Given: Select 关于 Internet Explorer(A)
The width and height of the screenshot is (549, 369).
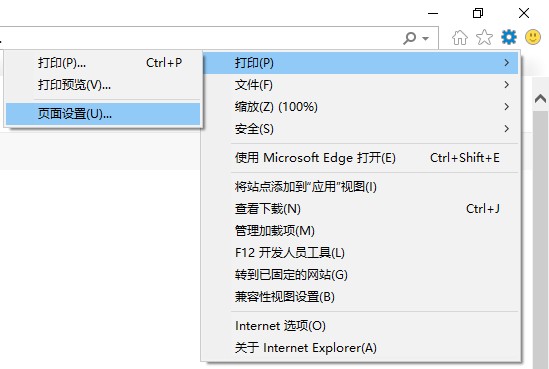Looking at the screenshot, I should [x=374, y=348].
